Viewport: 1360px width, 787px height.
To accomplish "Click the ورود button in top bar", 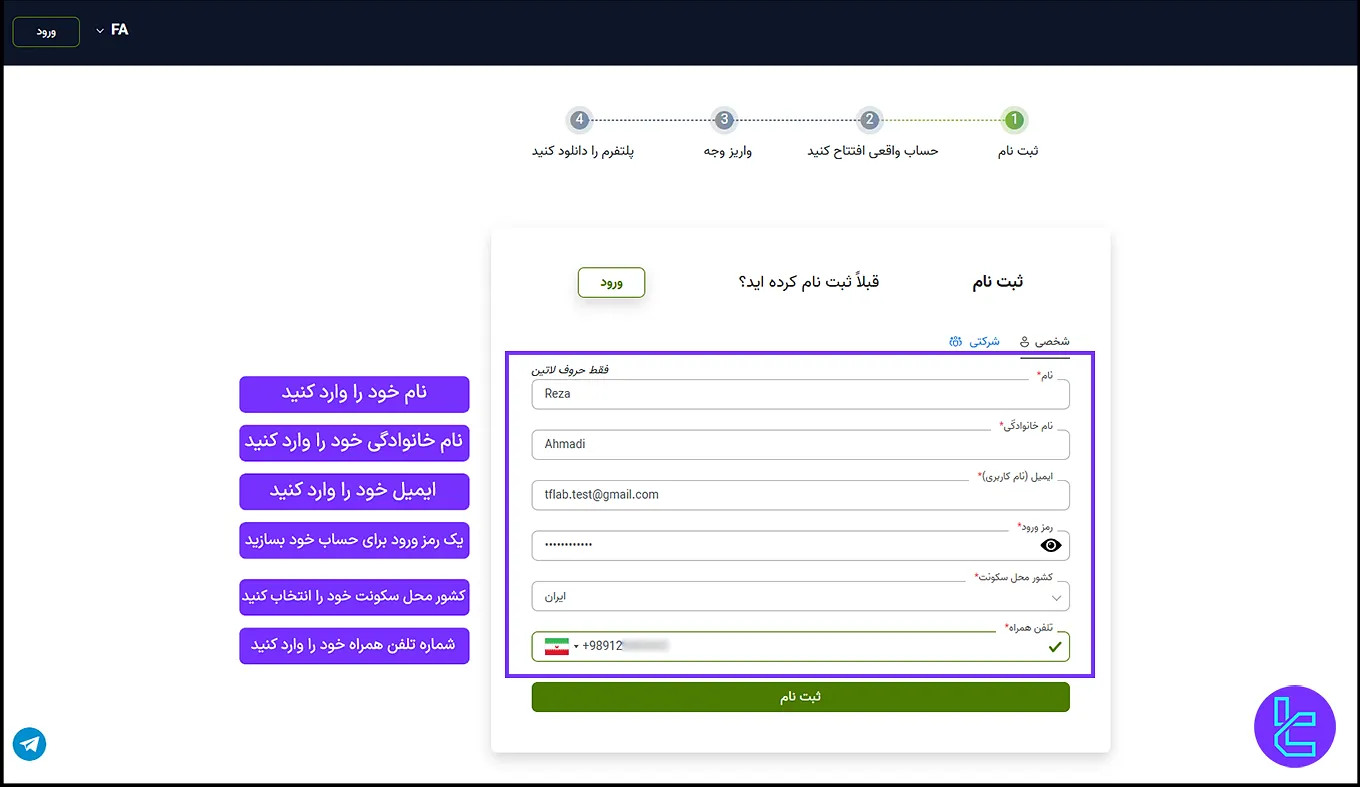I will (46, 31).
